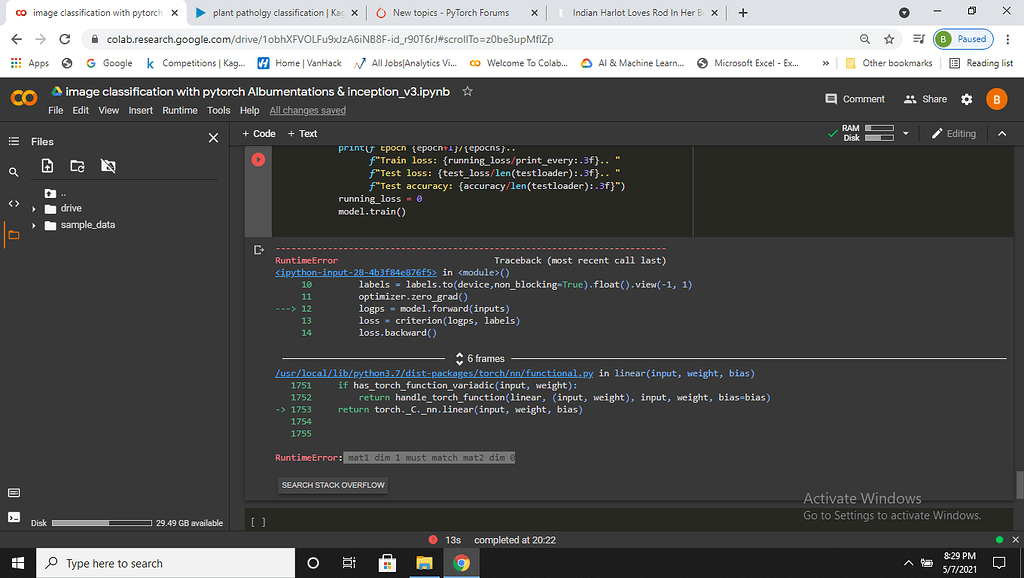
Task: Open the Code snippets panel
Action: coord(13,201)
